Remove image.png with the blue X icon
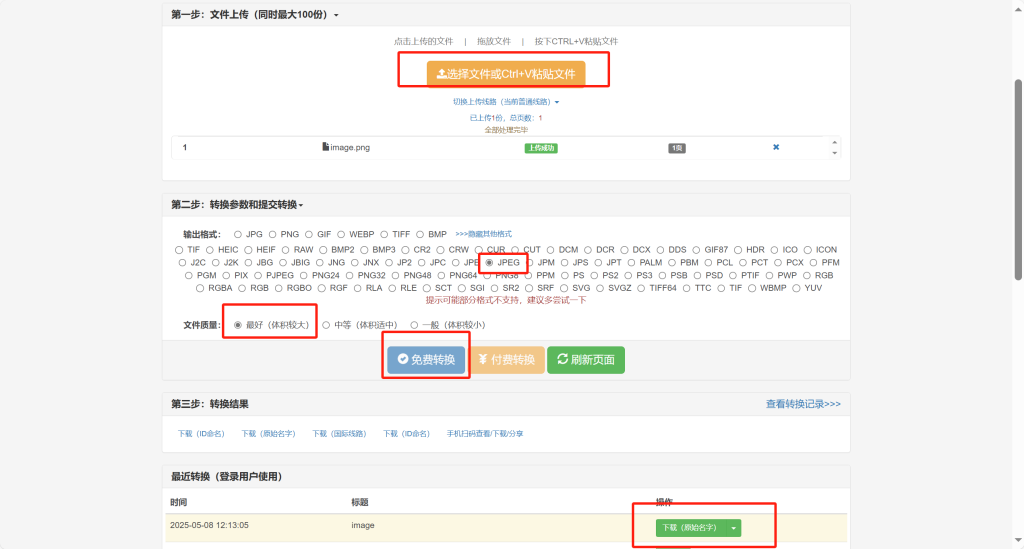 tap(776, 148)
